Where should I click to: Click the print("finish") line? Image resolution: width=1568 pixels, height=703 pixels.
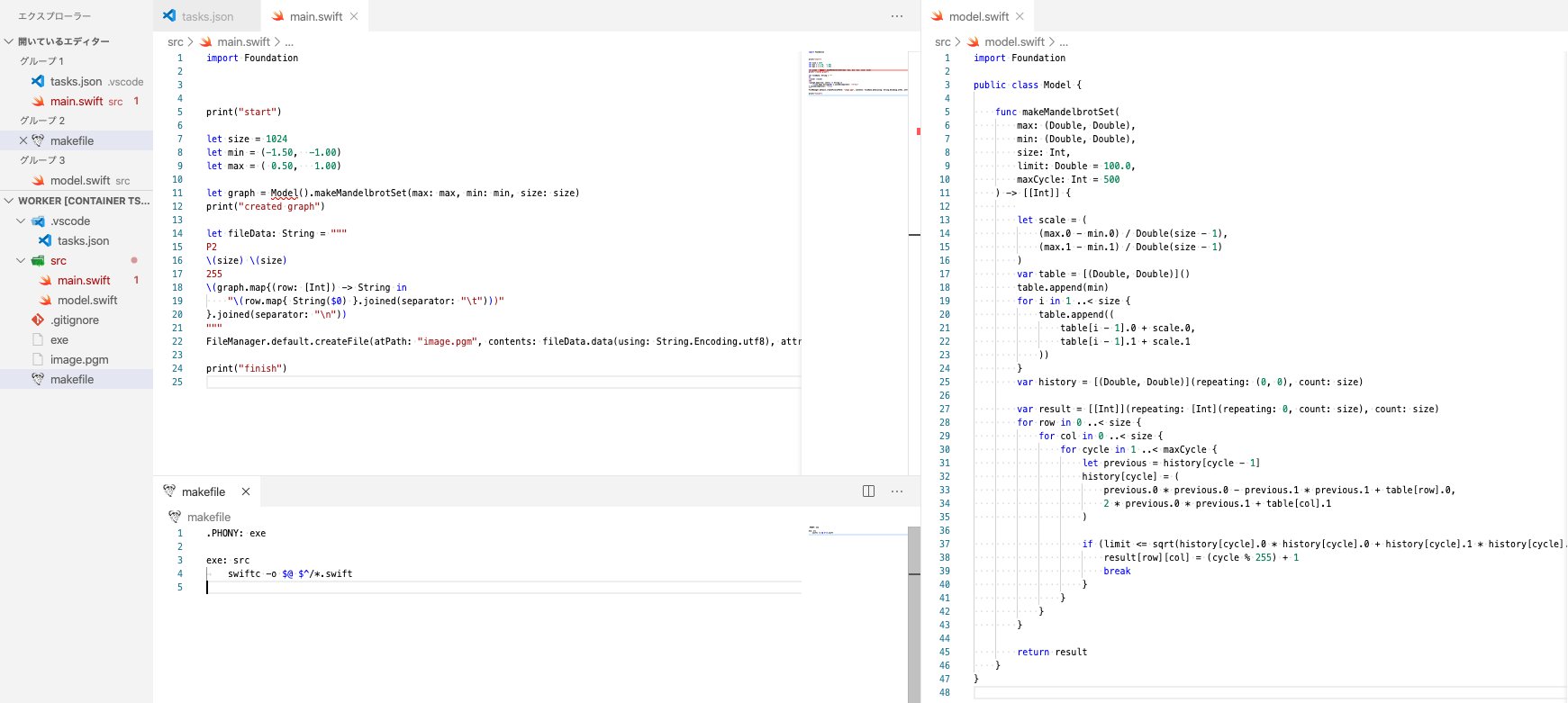247,368
